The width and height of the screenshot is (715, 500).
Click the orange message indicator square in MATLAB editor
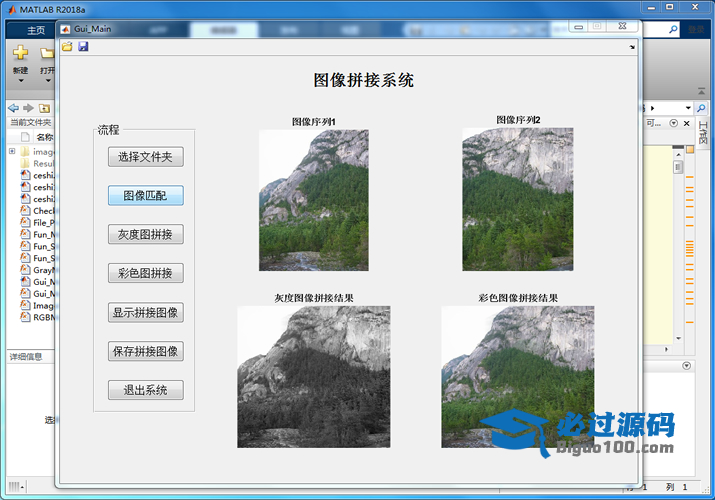point(690,149)
